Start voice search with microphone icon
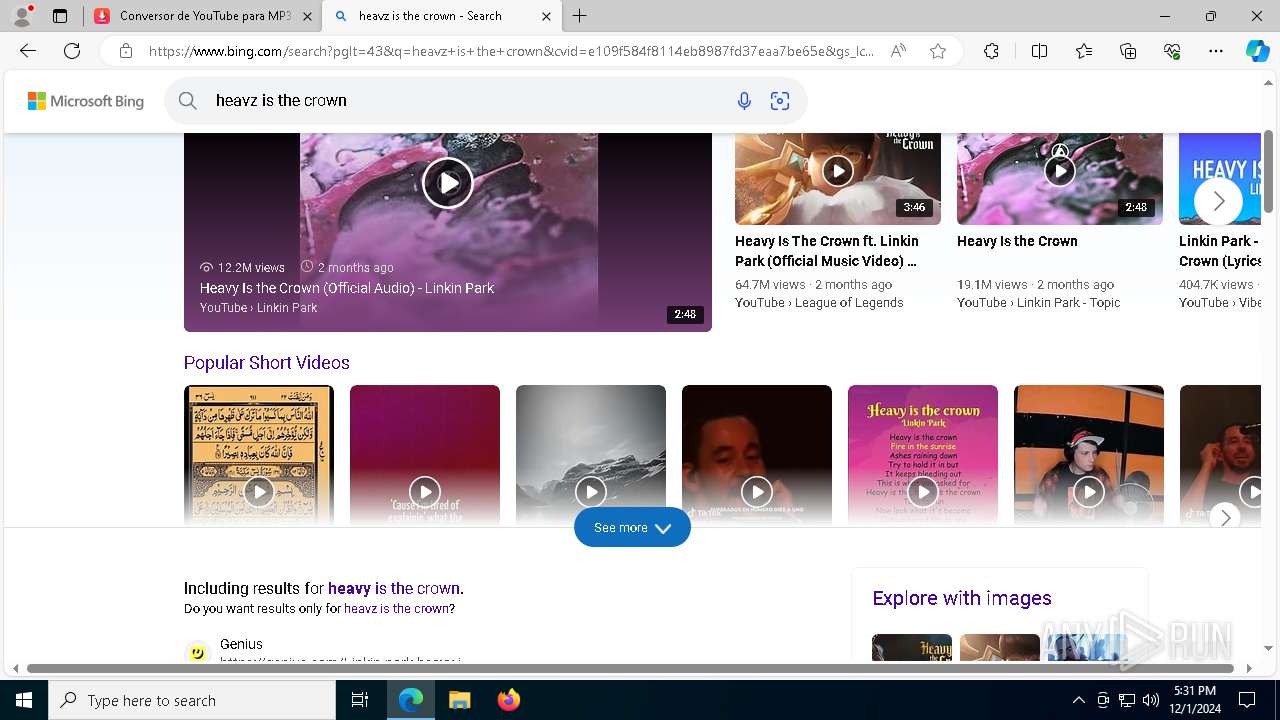Screen dimensions: 1280x720 pyautogui.click(x=744, y=100)
